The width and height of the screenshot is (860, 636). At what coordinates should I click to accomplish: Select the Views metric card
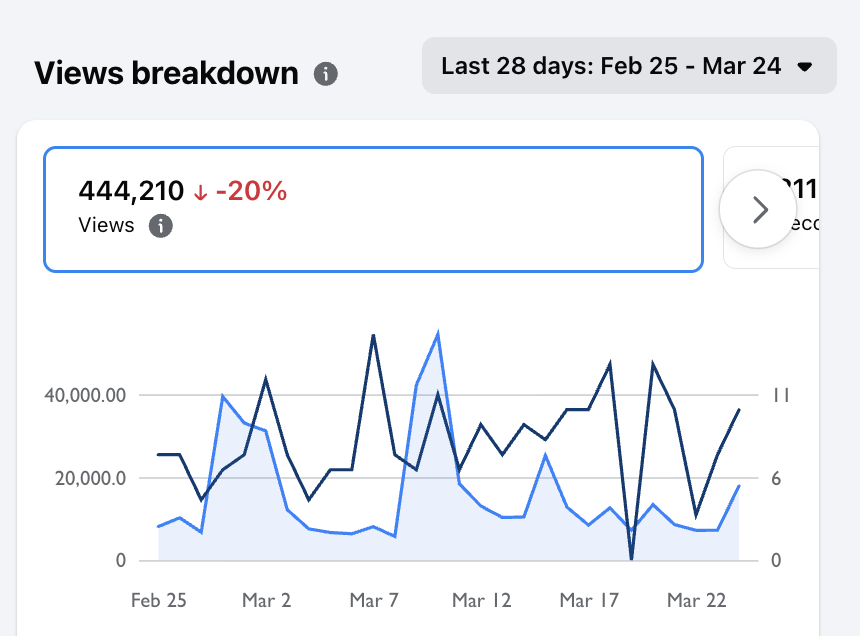372,209
